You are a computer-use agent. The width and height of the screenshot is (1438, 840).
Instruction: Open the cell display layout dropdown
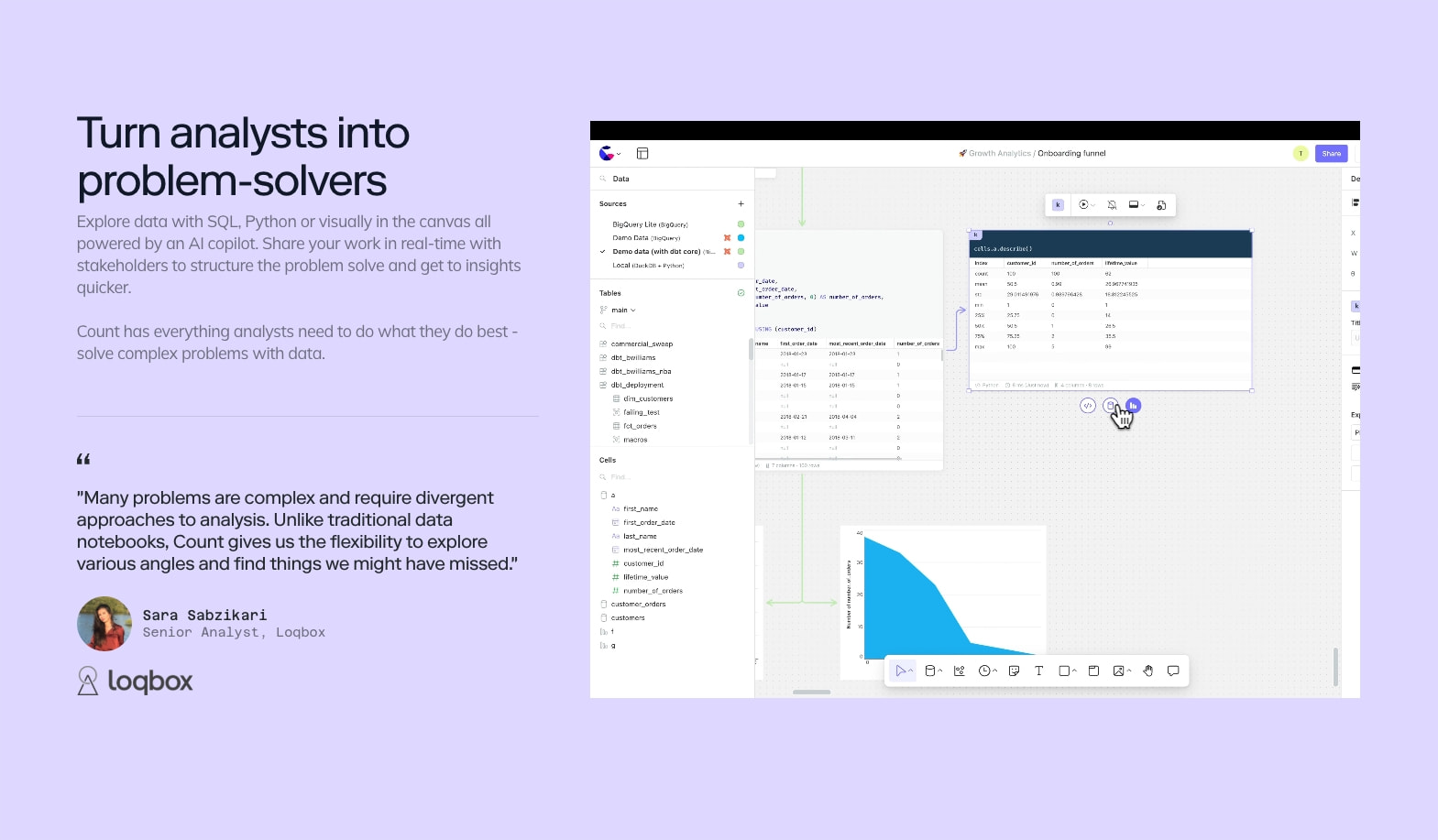(x=1136, y=205)
